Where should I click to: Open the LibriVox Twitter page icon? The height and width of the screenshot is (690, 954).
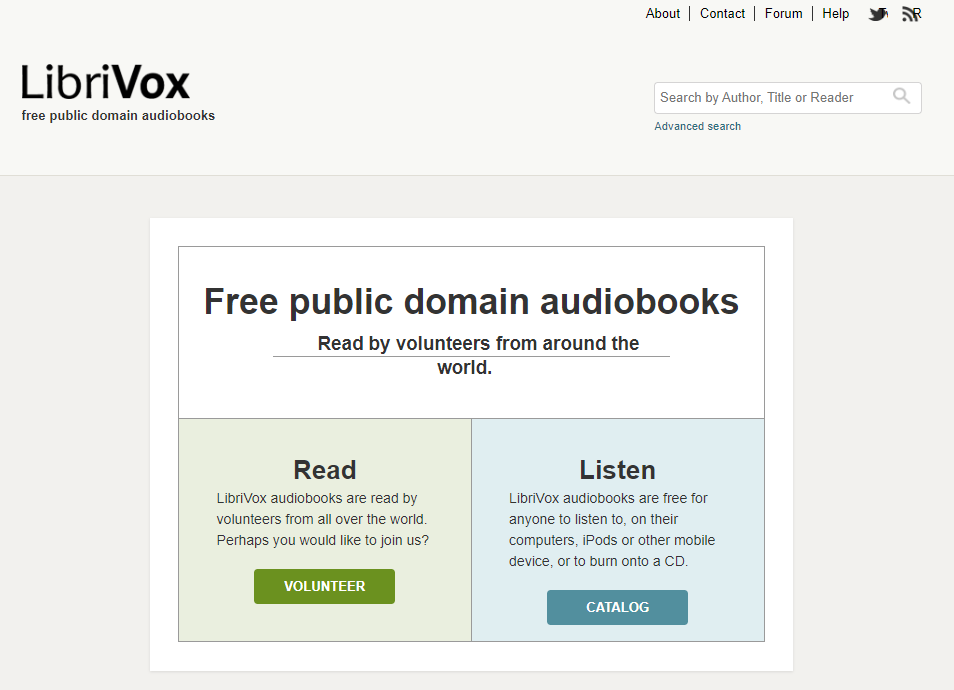(877, 13)
